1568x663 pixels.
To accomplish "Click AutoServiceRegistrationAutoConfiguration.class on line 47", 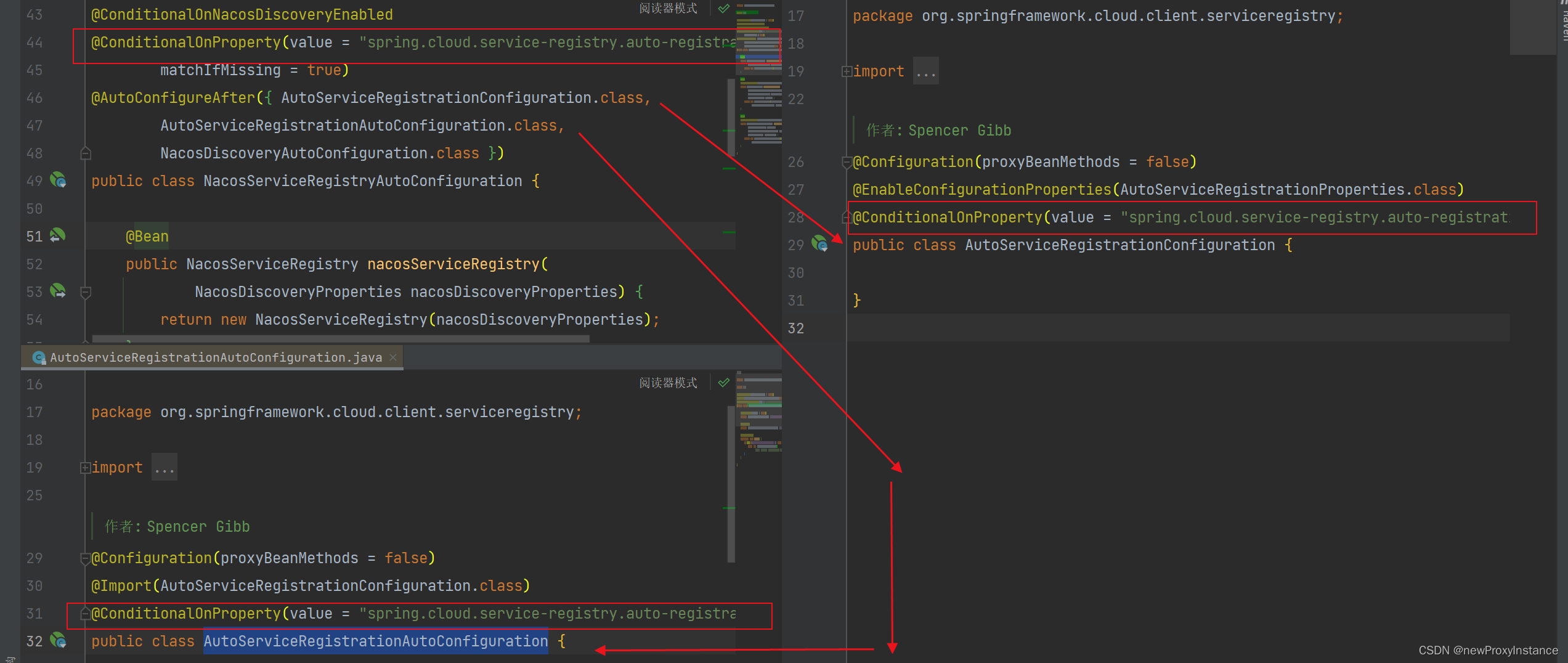I will [x=359, y=125].
